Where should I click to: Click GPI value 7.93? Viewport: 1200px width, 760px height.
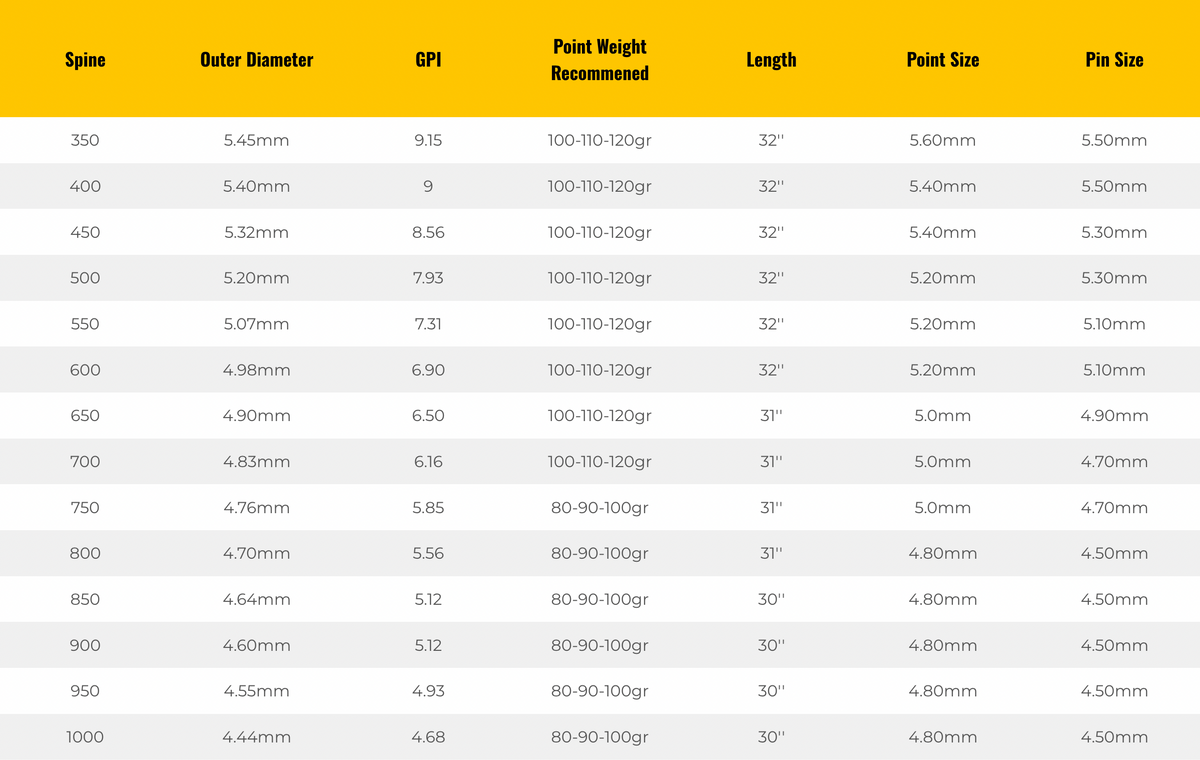click(428, 278)
